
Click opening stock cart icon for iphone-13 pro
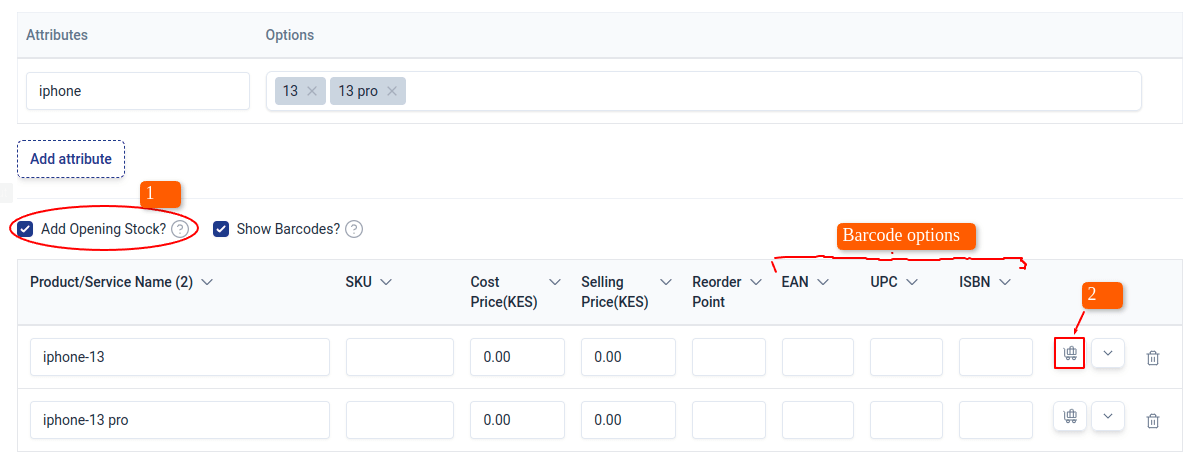(x=1070, y=417)
